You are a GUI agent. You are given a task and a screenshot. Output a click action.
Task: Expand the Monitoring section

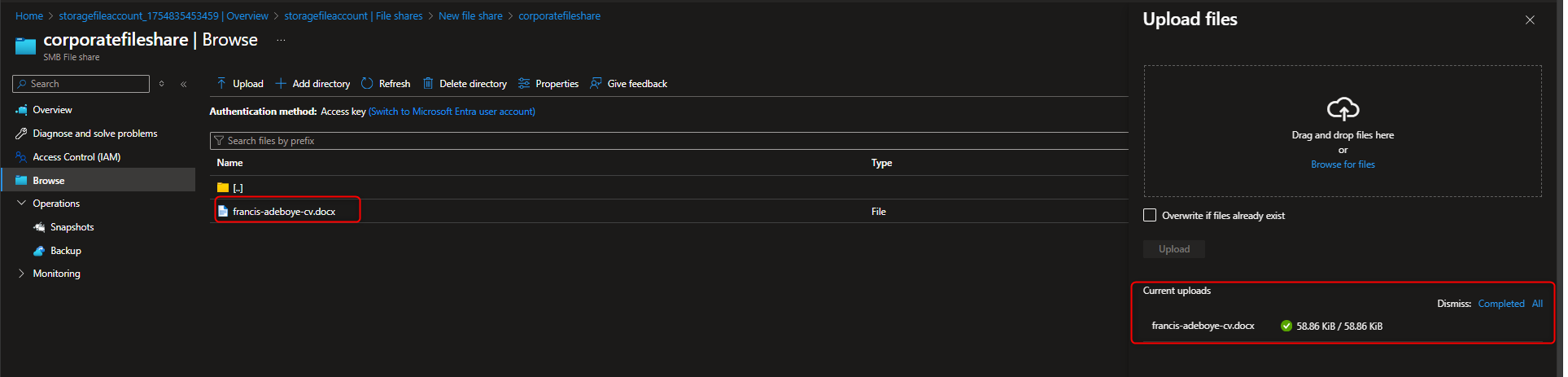(x=21, y=274)
